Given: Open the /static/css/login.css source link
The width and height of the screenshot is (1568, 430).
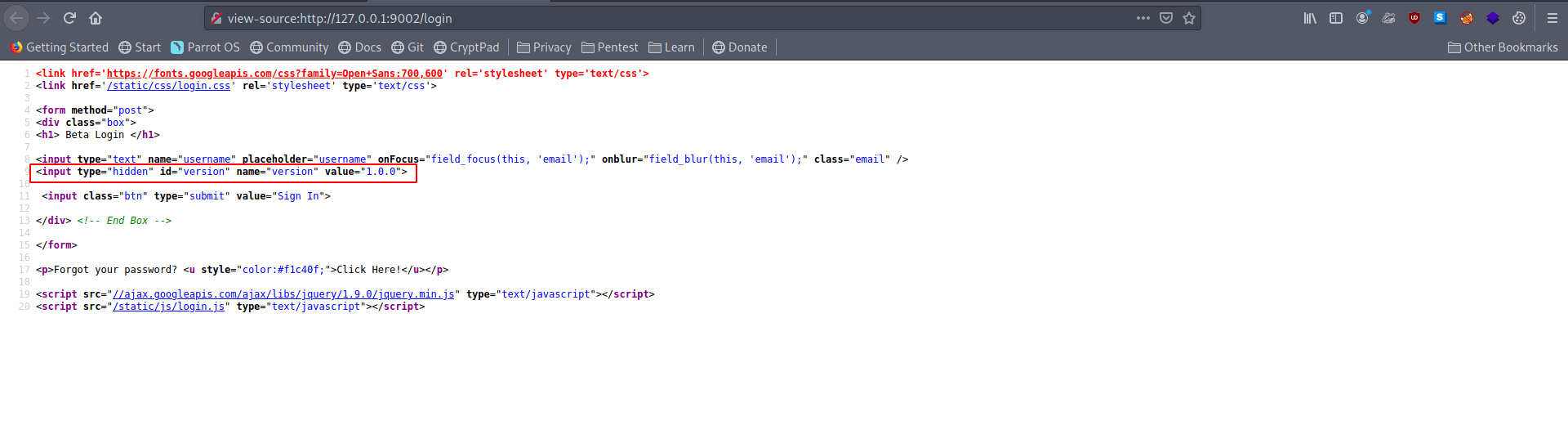Looking at the screenshot, I should [168, 86].
